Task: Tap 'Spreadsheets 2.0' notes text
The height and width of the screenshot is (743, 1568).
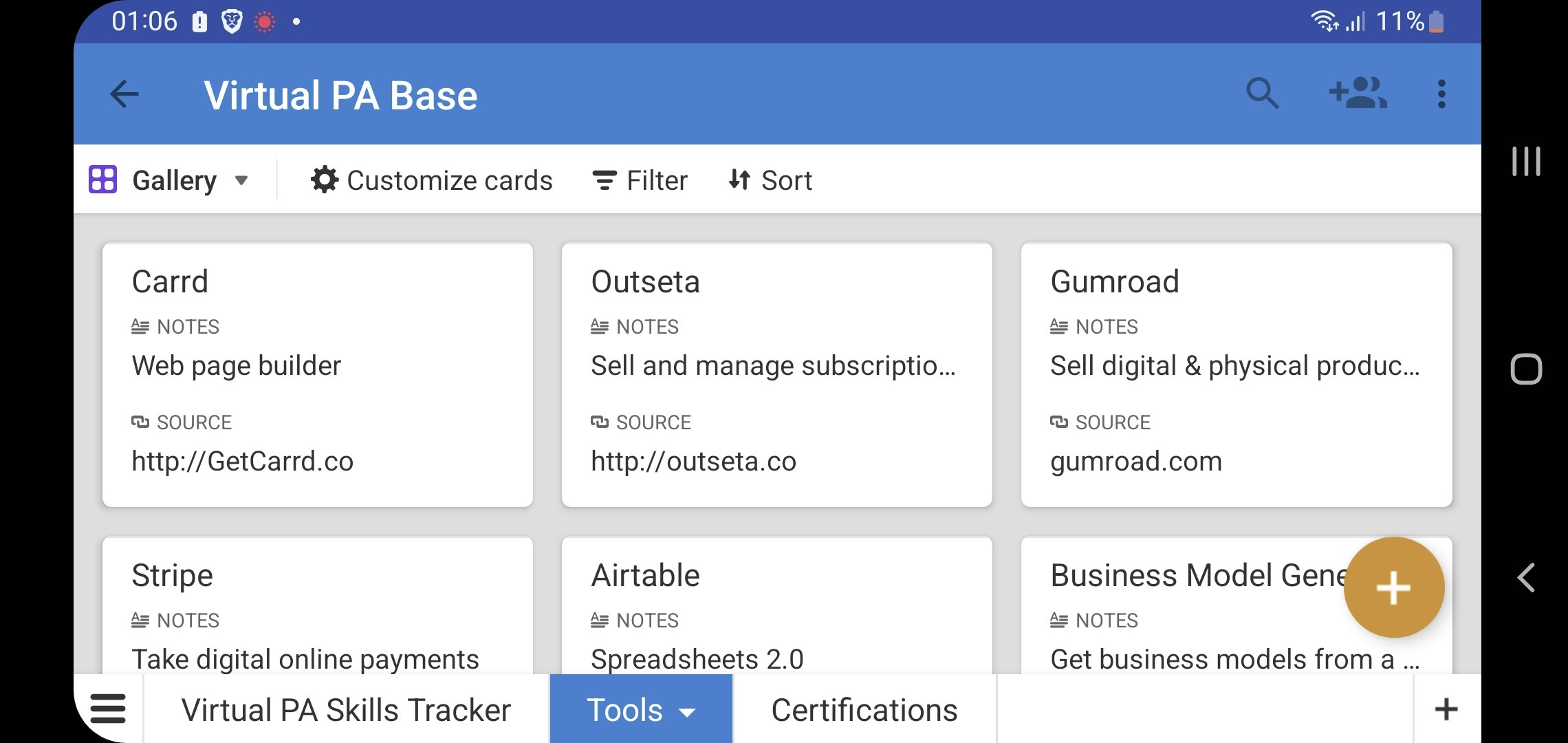Action: [x=697, y=659]
